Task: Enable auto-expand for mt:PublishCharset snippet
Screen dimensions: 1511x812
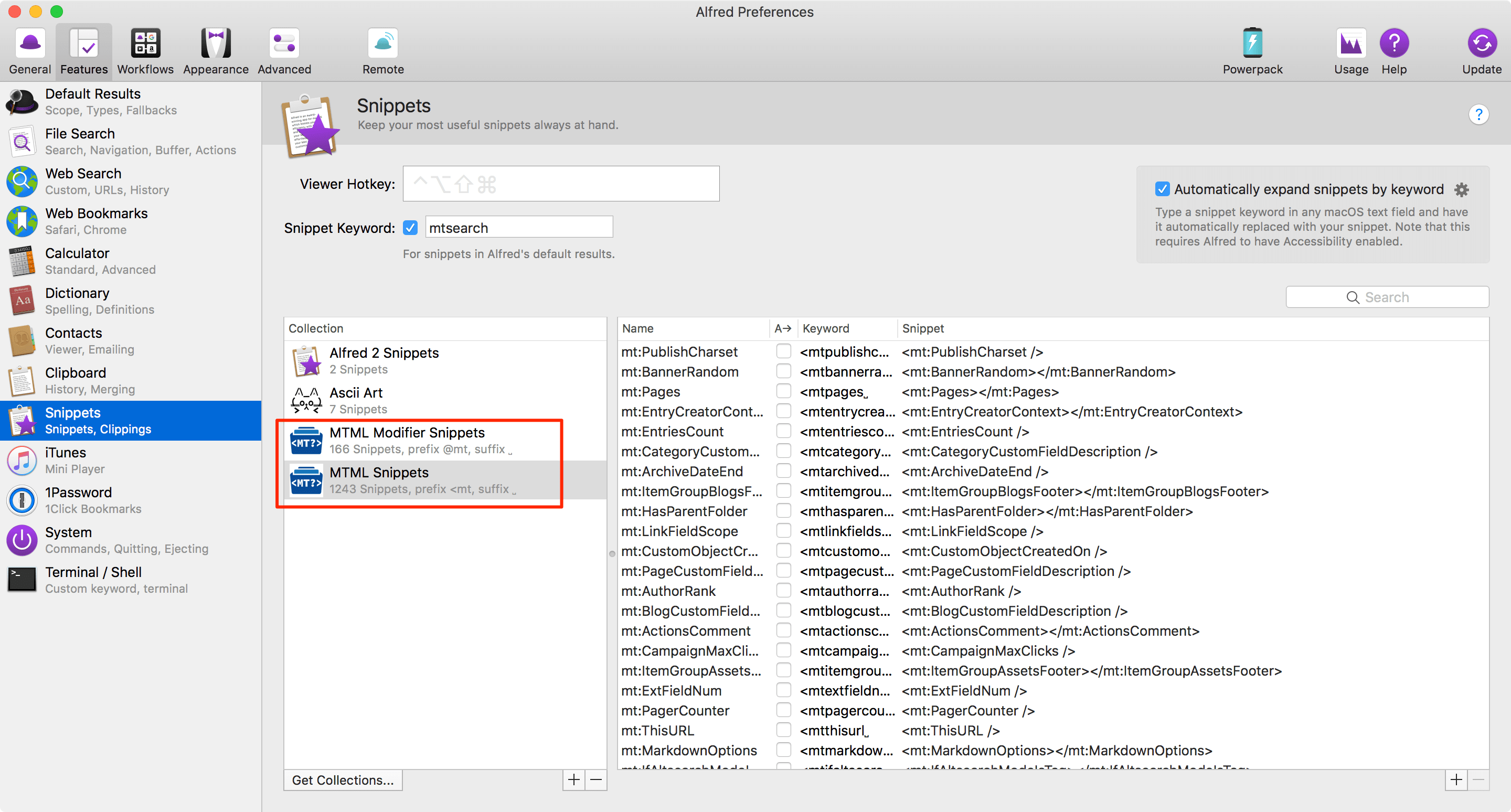Action: (783, 351)
